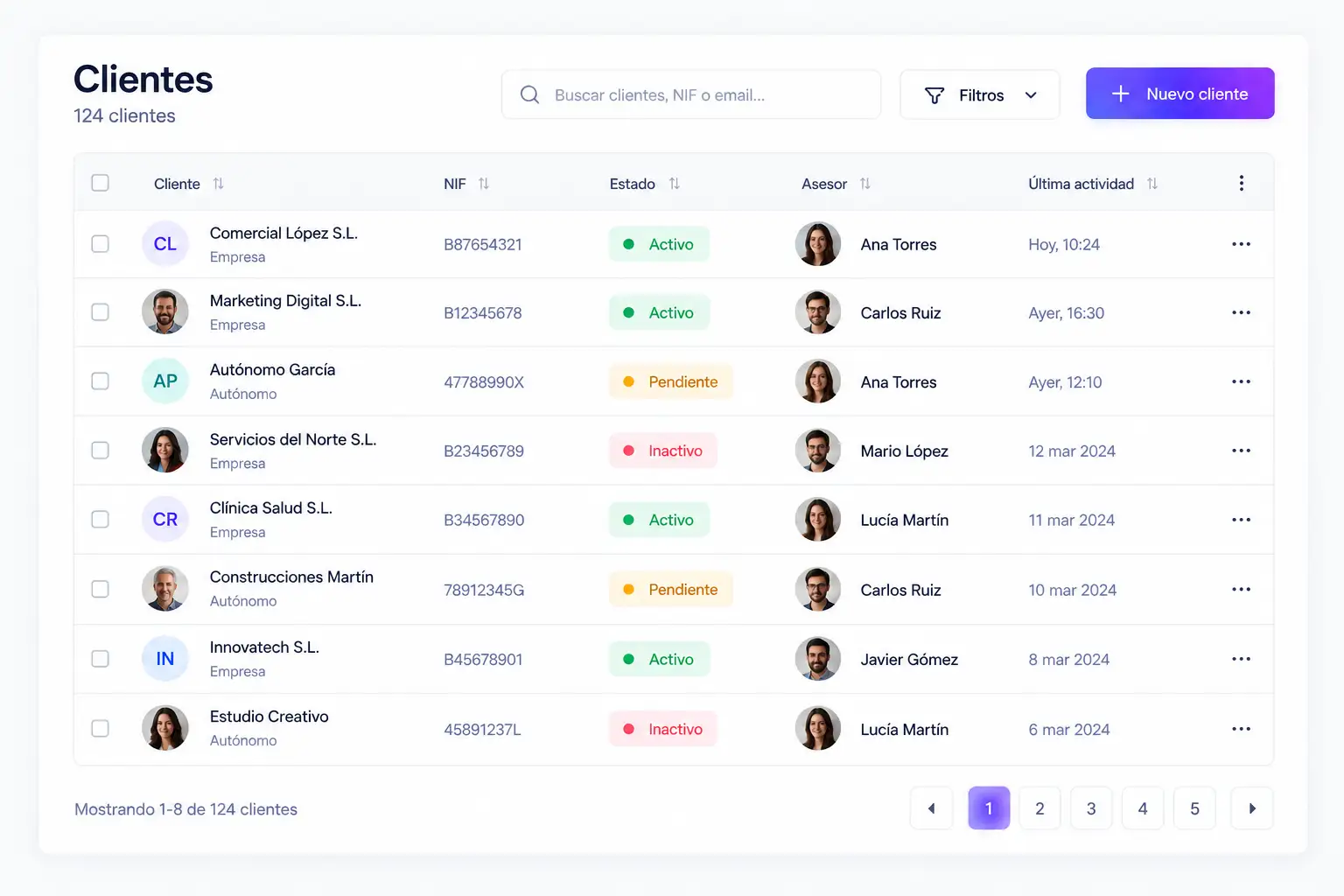Open the three-dot menu for Innovatech S.L.
The image size is (1344, 896).
(1241, 659)
